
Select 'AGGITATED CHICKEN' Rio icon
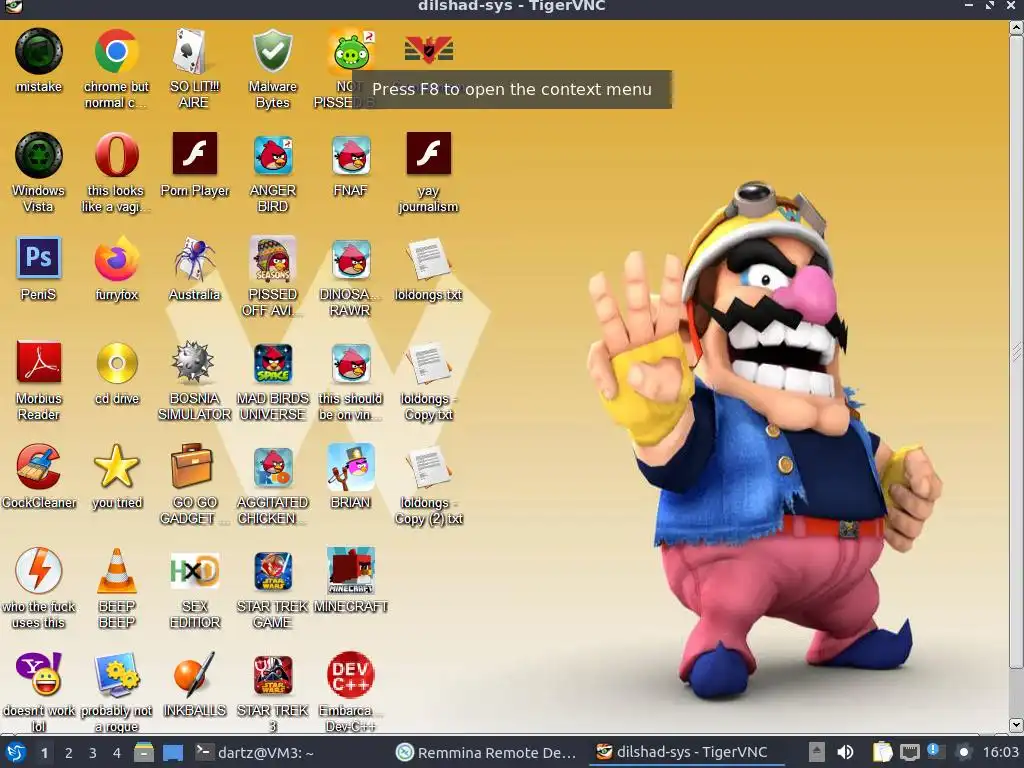click(272, 467)
